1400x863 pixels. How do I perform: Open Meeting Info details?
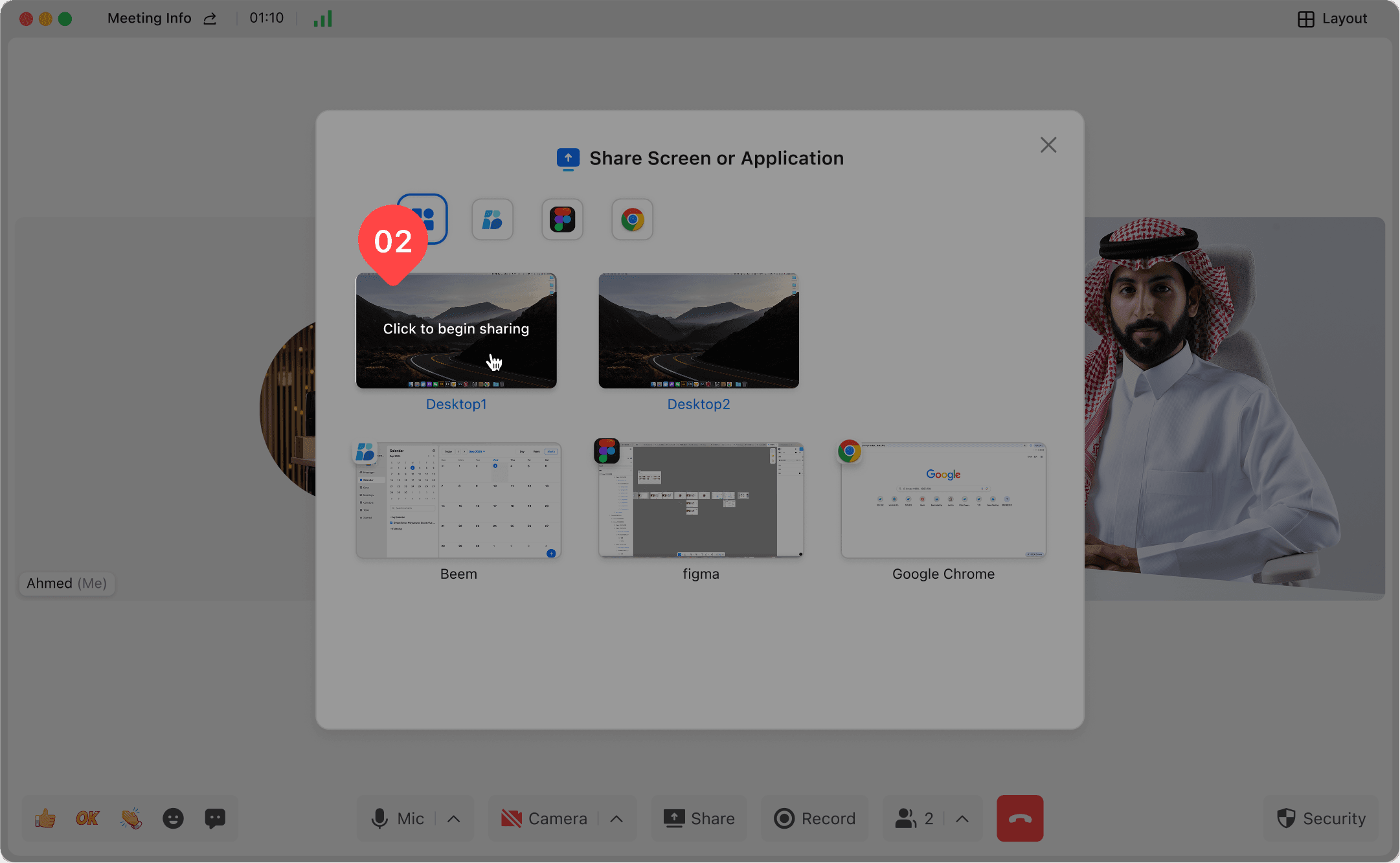[x=149, y=19]
